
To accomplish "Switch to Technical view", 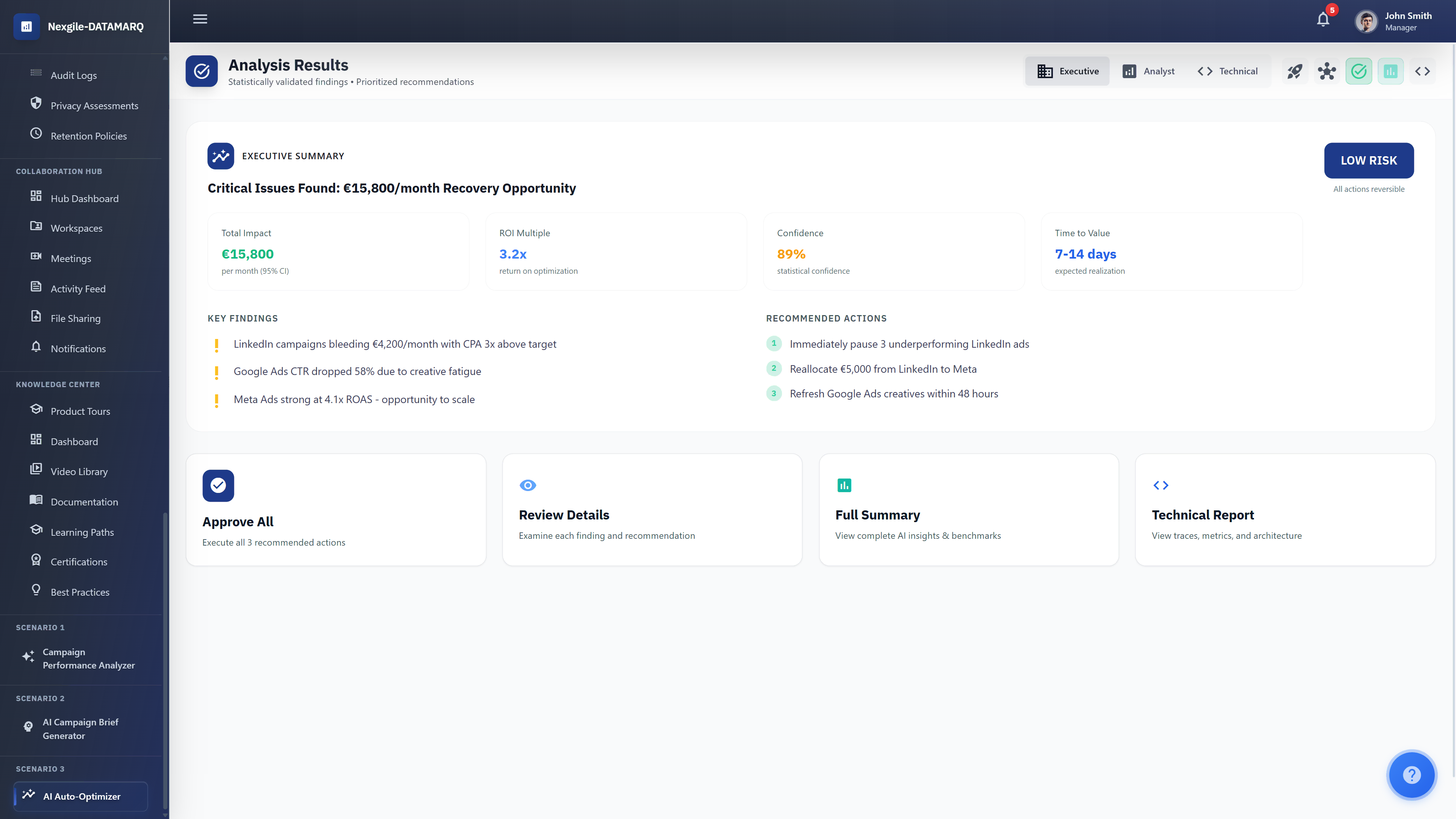I will click(x=1228, y=71).
